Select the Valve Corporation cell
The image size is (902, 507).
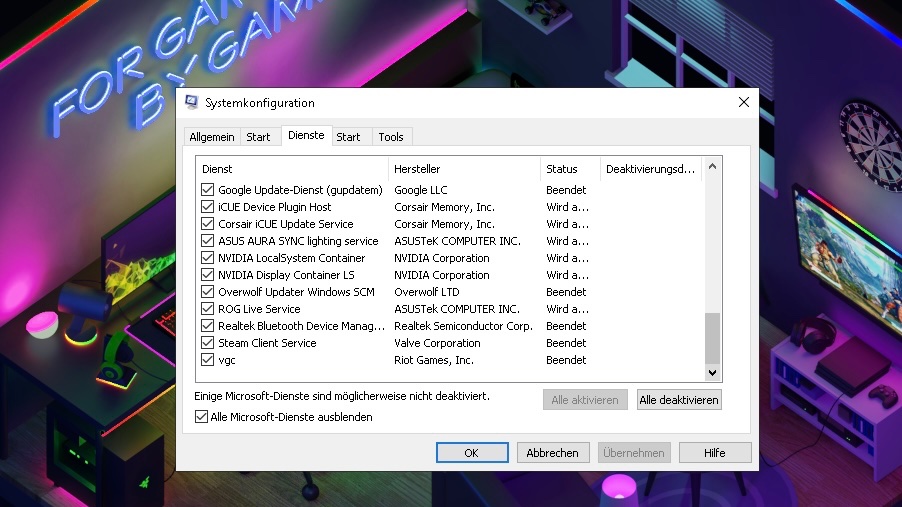tap(437, 343)
